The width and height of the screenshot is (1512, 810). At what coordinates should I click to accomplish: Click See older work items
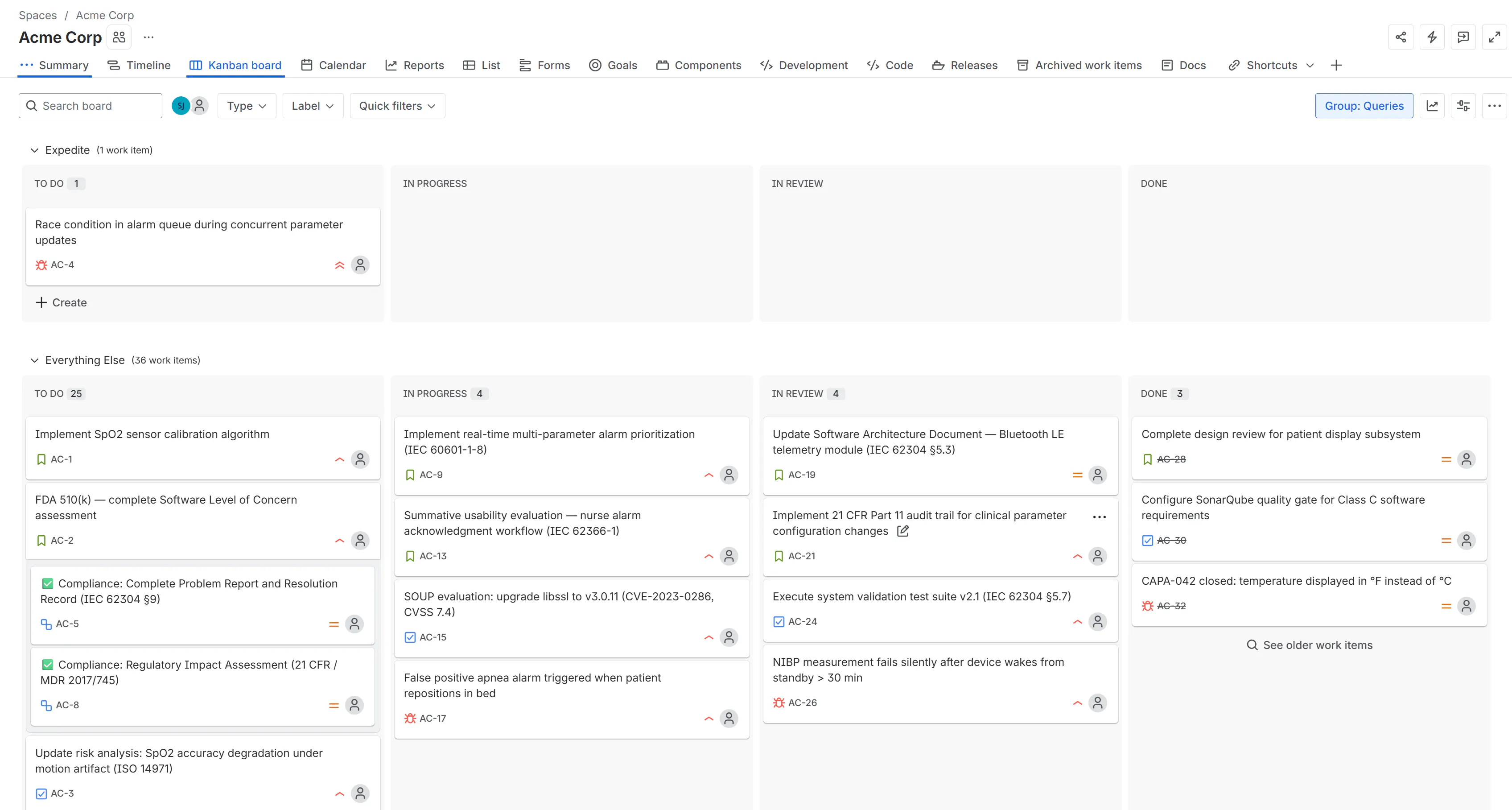(1310, 645)
